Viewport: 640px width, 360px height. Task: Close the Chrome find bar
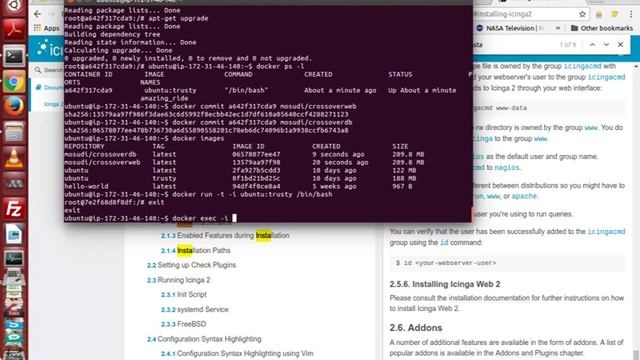coord(620,44)
